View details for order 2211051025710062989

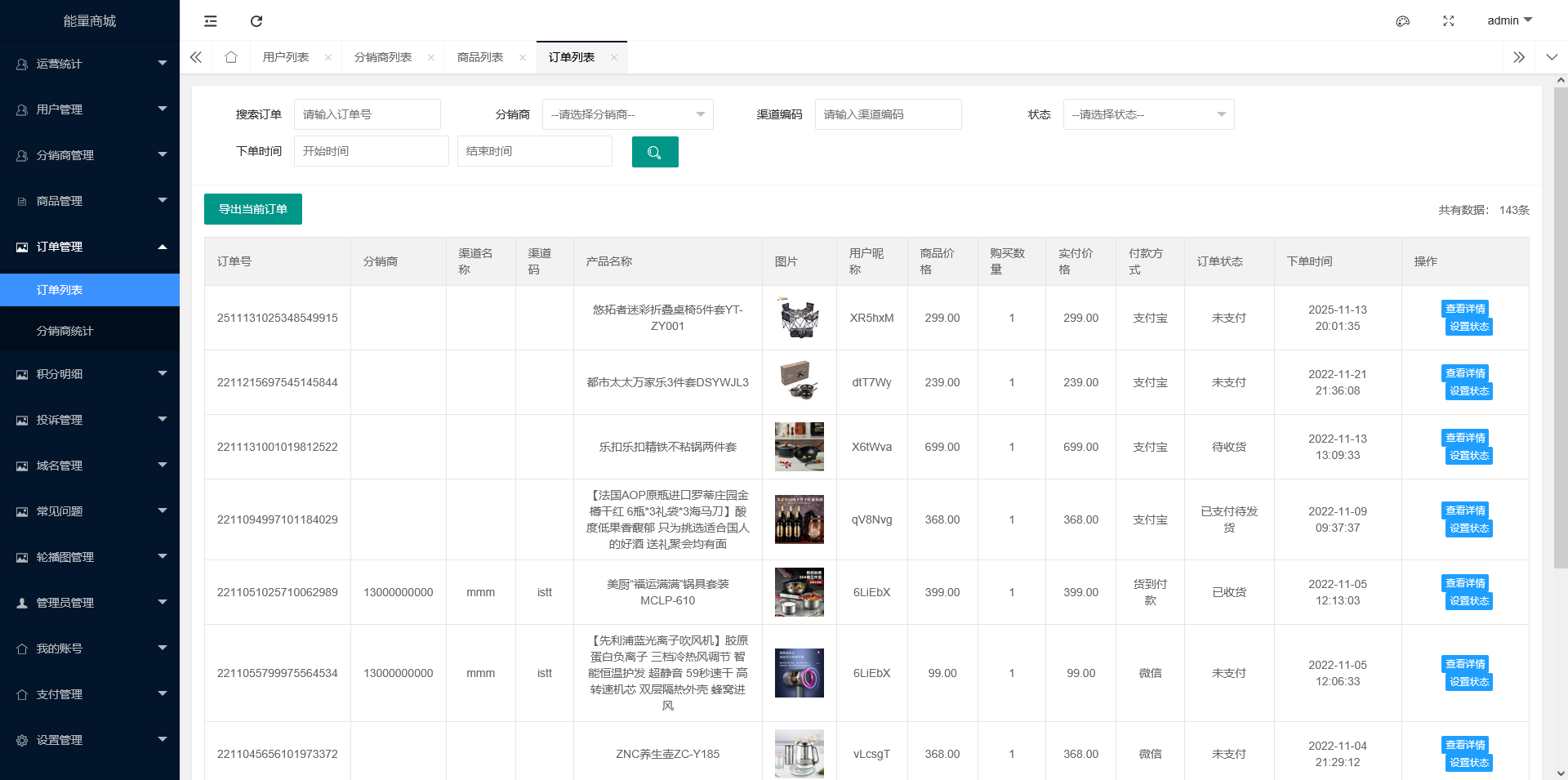(x=1465, y=583)
